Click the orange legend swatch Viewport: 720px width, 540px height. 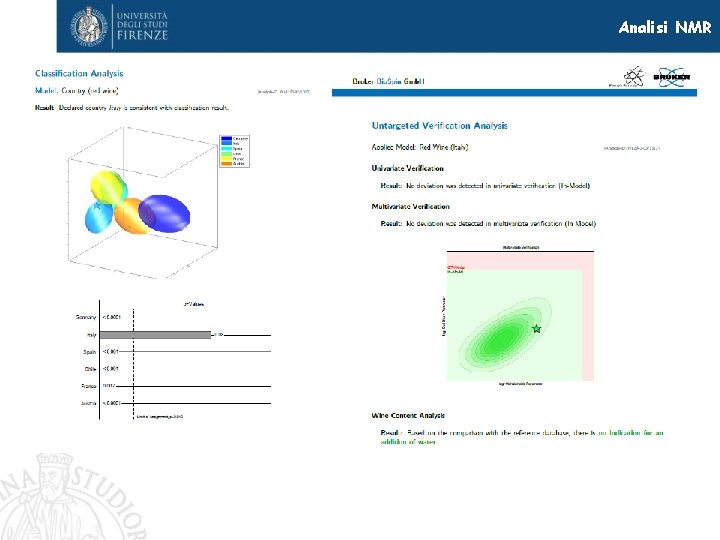226,163
